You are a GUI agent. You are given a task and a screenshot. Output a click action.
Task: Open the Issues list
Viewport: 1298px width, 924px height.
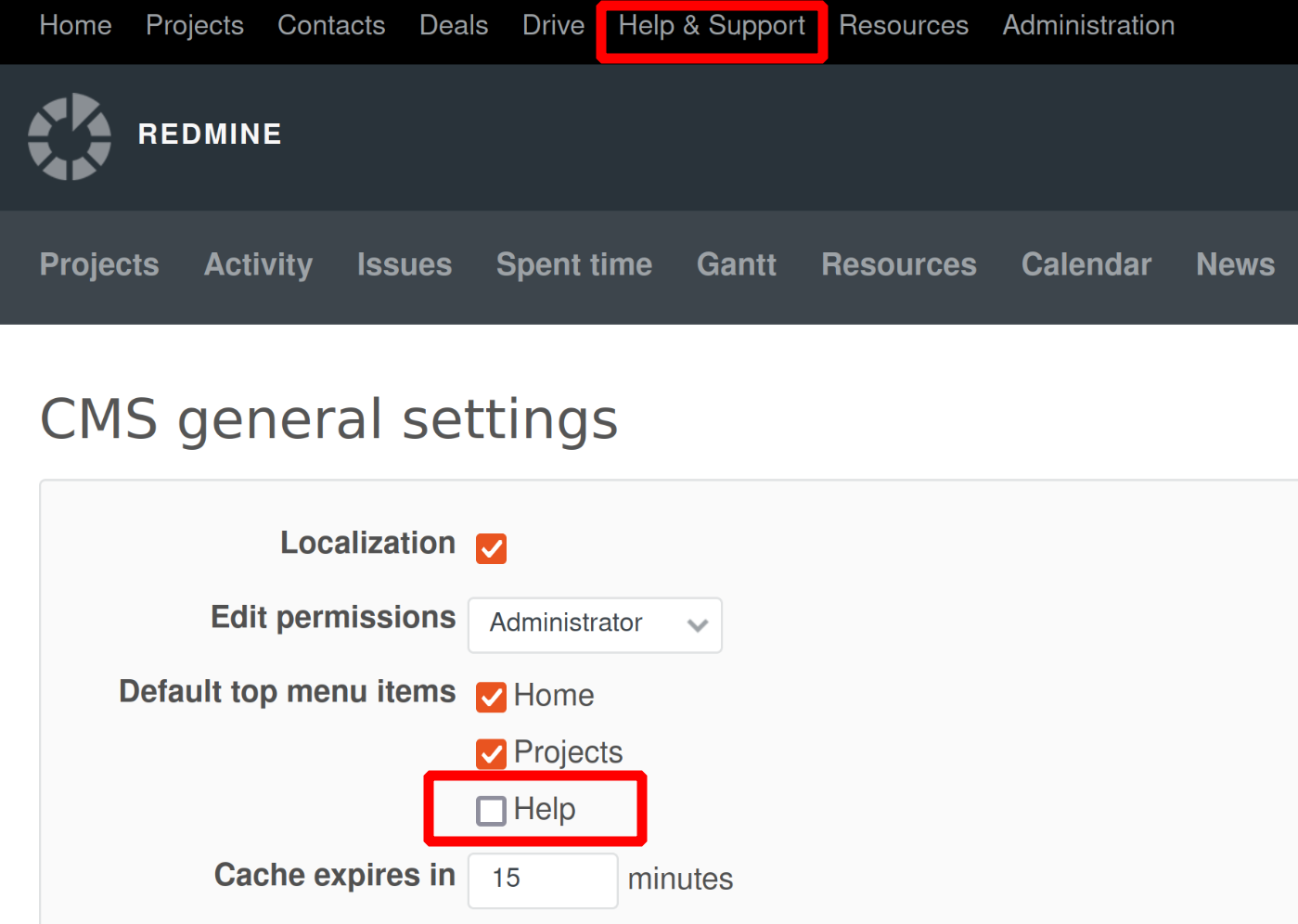click(404, 265)
